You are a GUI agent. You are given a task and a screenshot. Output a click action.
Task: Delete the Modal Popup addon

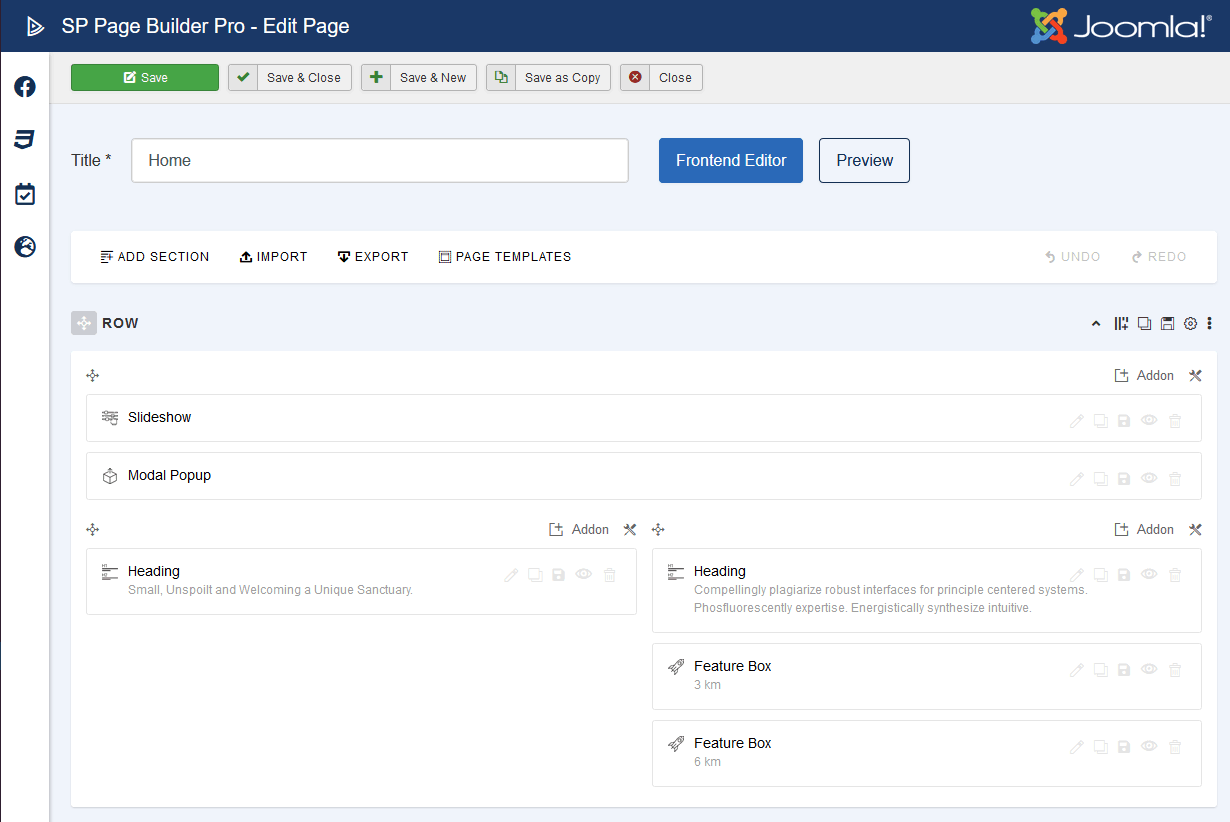(1175, 479)
